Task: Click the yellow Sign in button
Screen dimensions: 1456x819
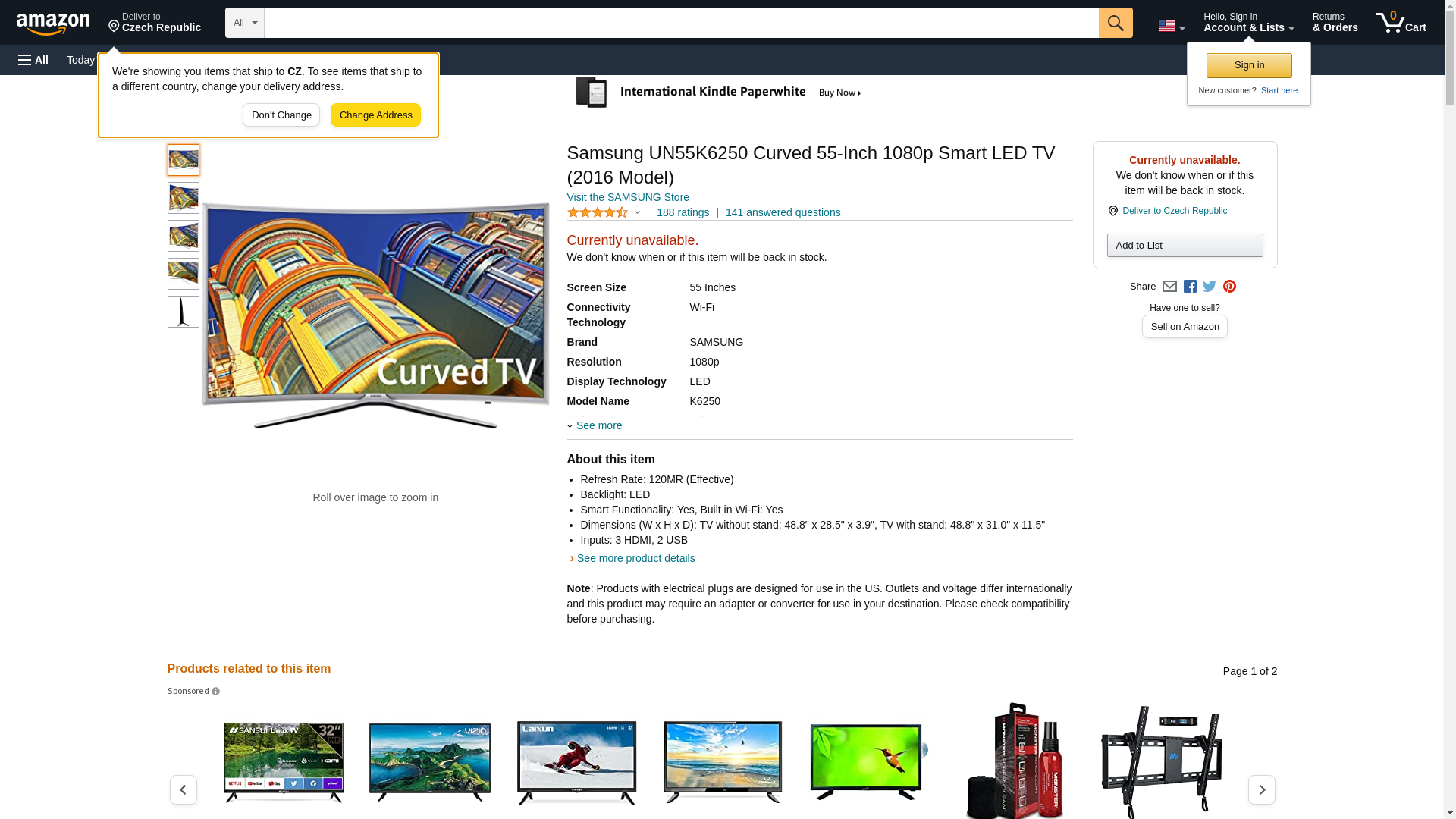Action: (x=1249, y=65)
